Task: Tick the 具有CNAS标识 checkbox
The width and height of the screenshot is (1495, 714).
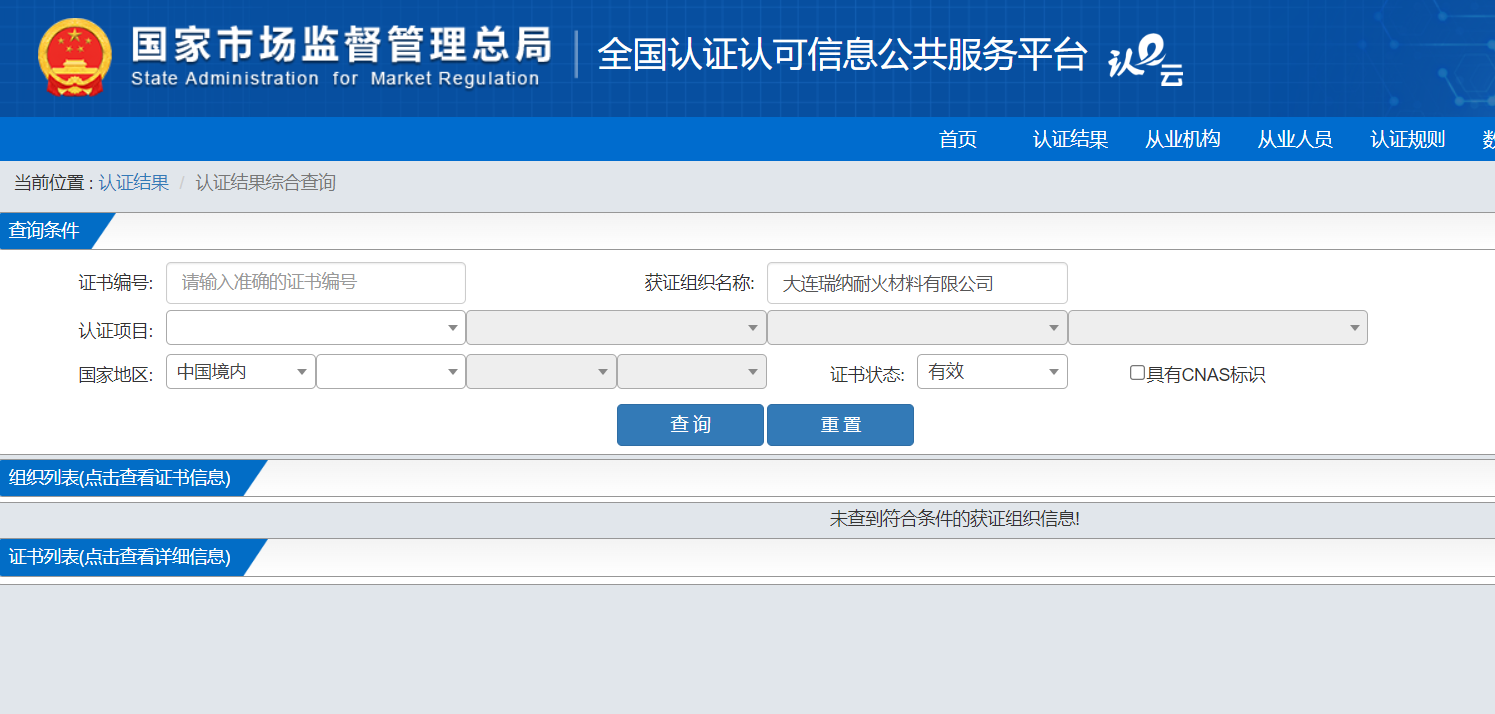Action: (x=1137, y=373)
